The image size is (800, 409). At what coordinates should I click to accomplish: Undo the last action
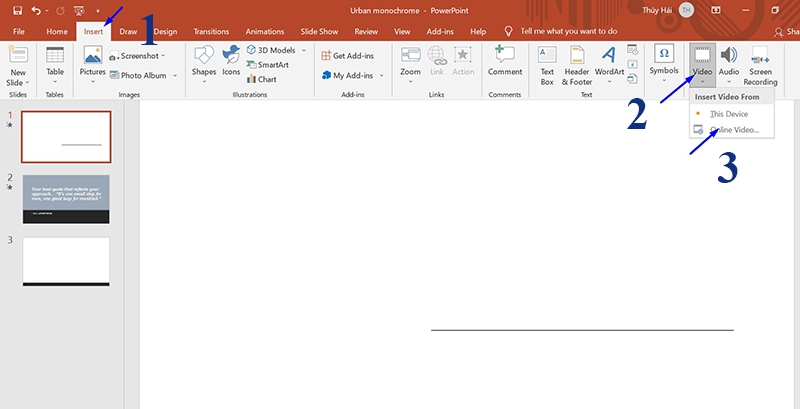point(36,11)
